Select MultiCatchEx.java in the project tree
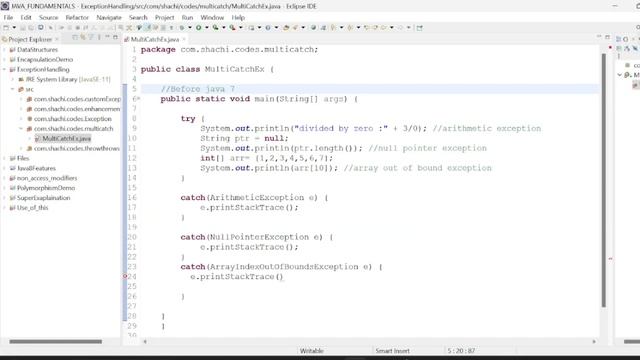Image resolution: width=640 pixels, height=360 pixels. [x=66, y=138]
